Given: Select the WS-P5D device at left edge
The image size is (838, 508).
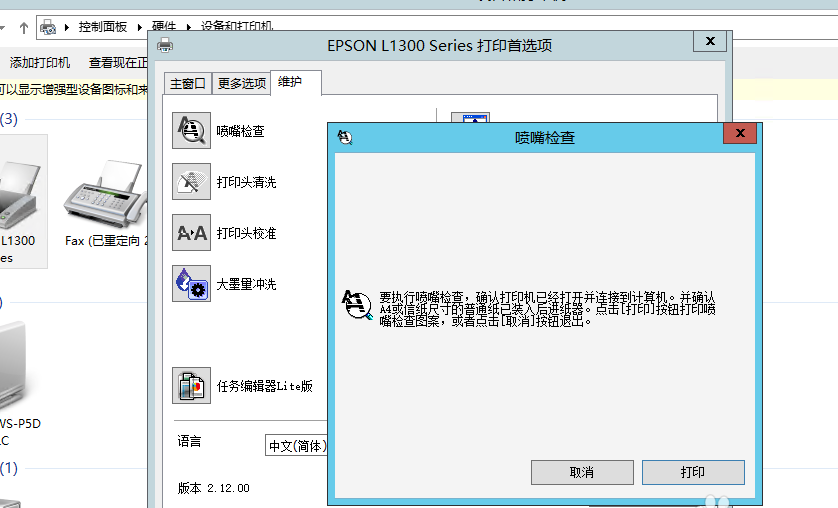Looking at the screenshot, I should click(x=15, y=384).
